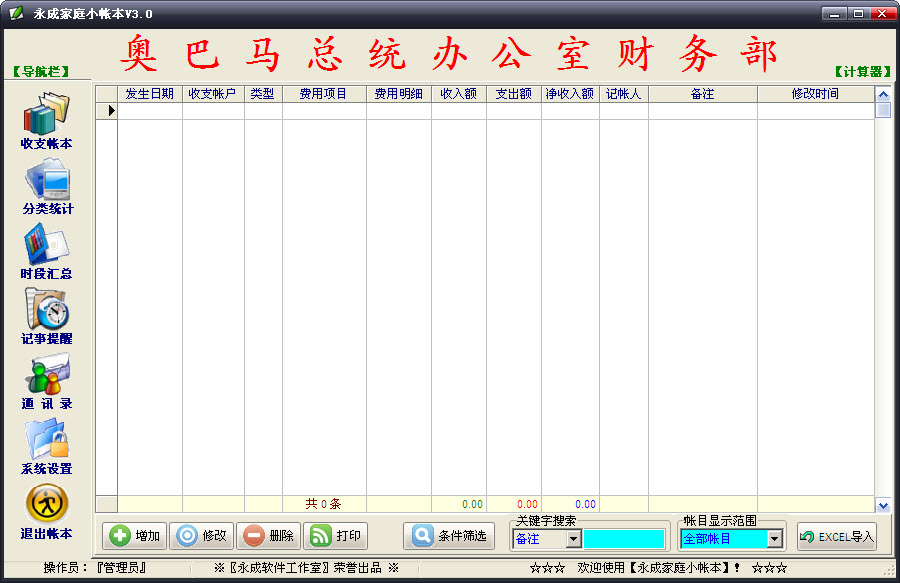Viewport: 900px width, 583px height.
Task: Click the table scrollbar thumb
Action: point(883,110)
